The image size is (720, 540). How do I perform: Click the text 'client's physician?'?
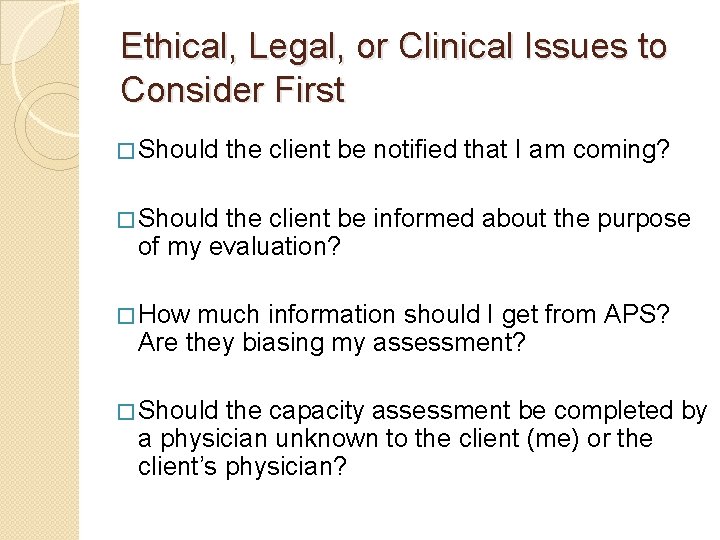pyautogui.click(x=242, y=467)
